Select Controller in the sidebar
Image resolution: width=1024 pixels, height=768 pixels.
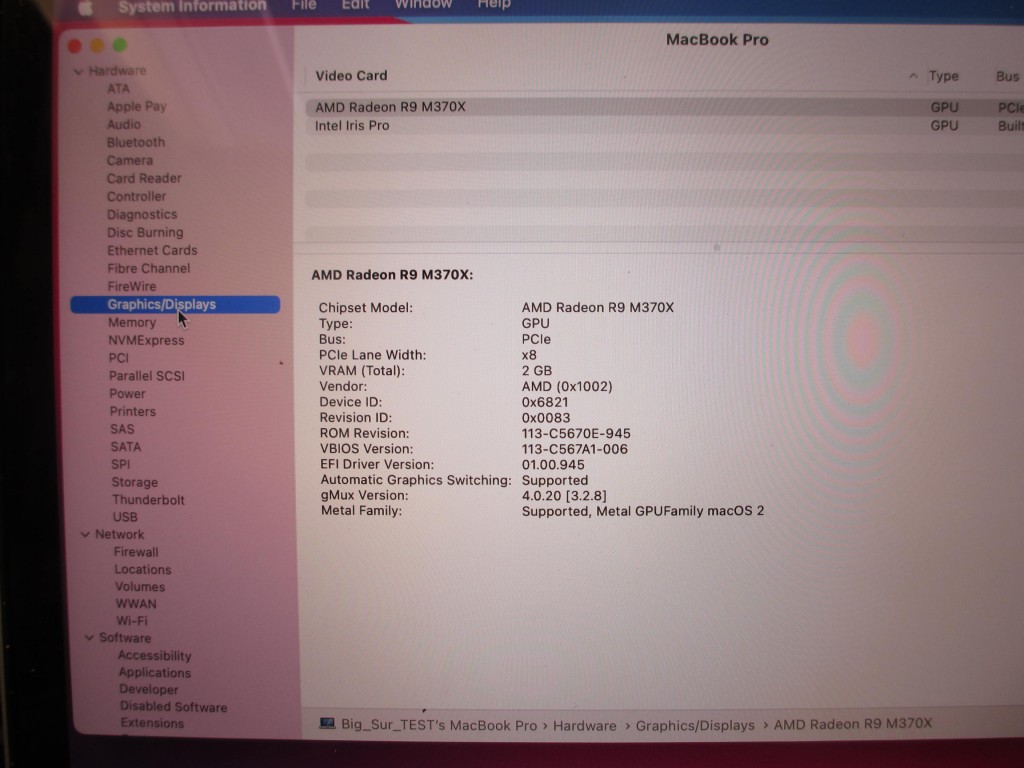136,196
